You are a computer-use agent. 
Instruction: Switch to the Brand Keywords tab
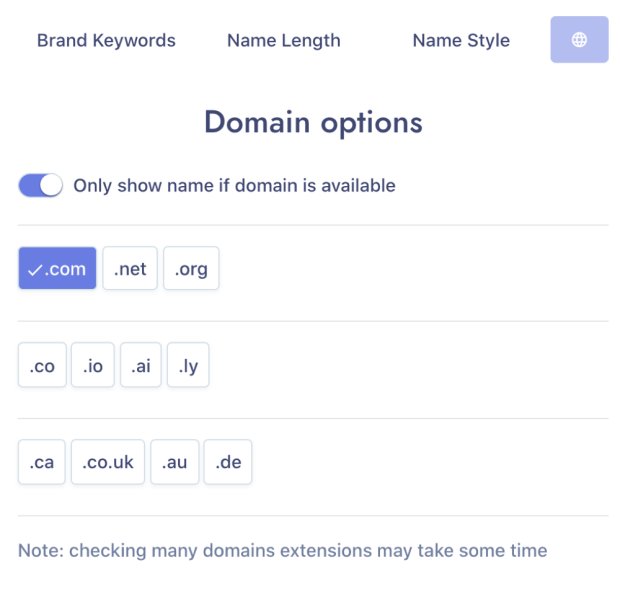(x=106, y=41)
